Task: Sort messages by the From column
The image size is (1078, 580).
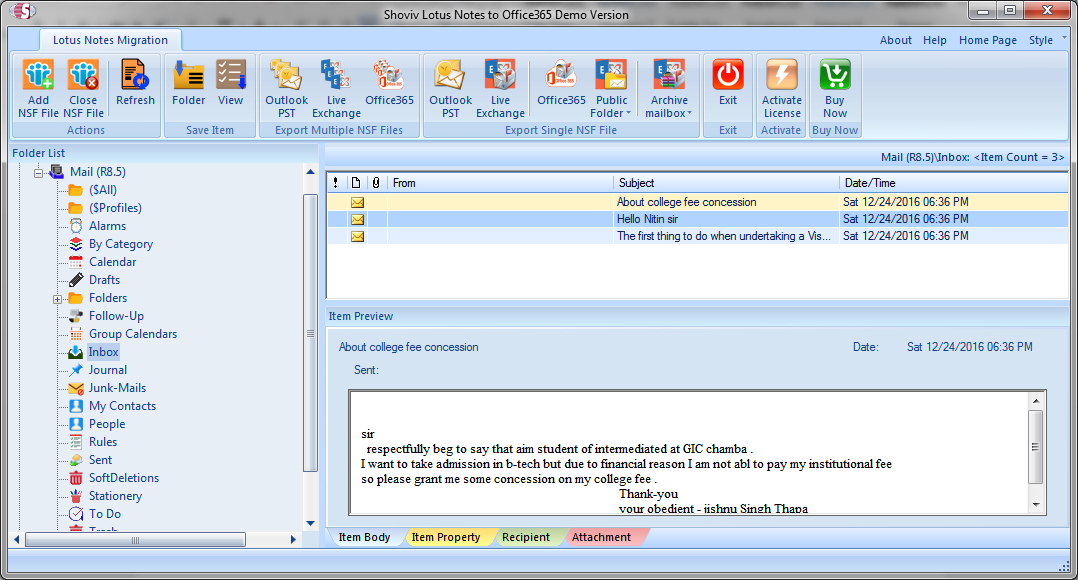Action: [x=500, y=183]
